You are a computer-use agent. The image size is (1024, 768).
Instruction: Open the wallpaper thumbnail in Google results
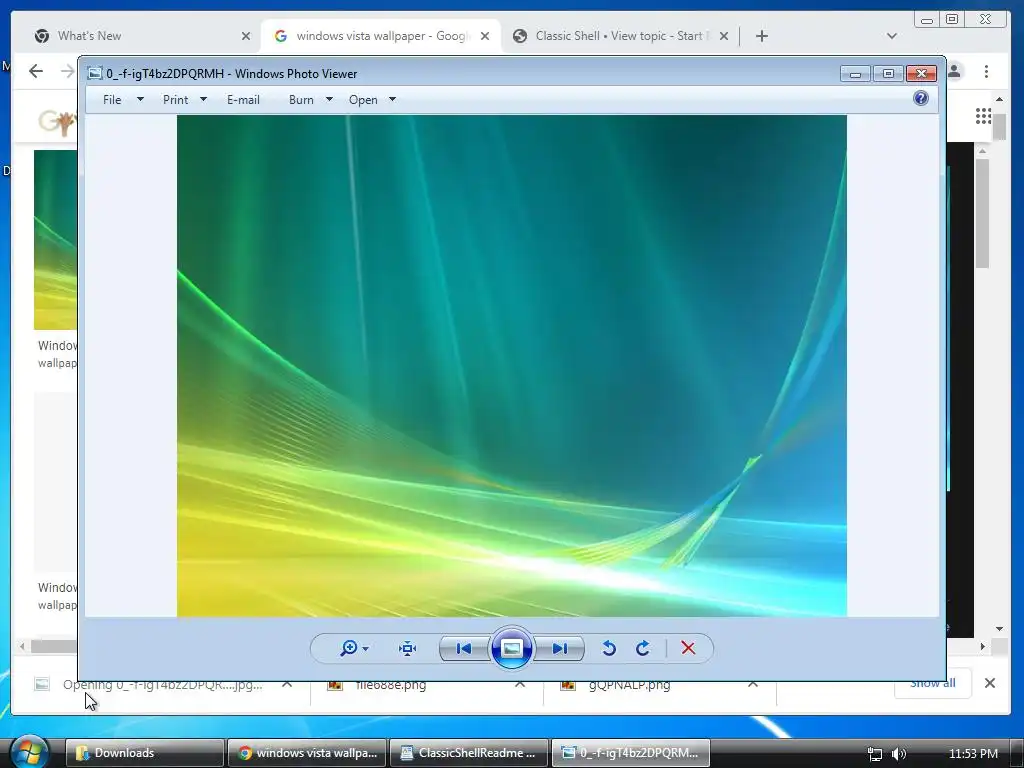56,240
